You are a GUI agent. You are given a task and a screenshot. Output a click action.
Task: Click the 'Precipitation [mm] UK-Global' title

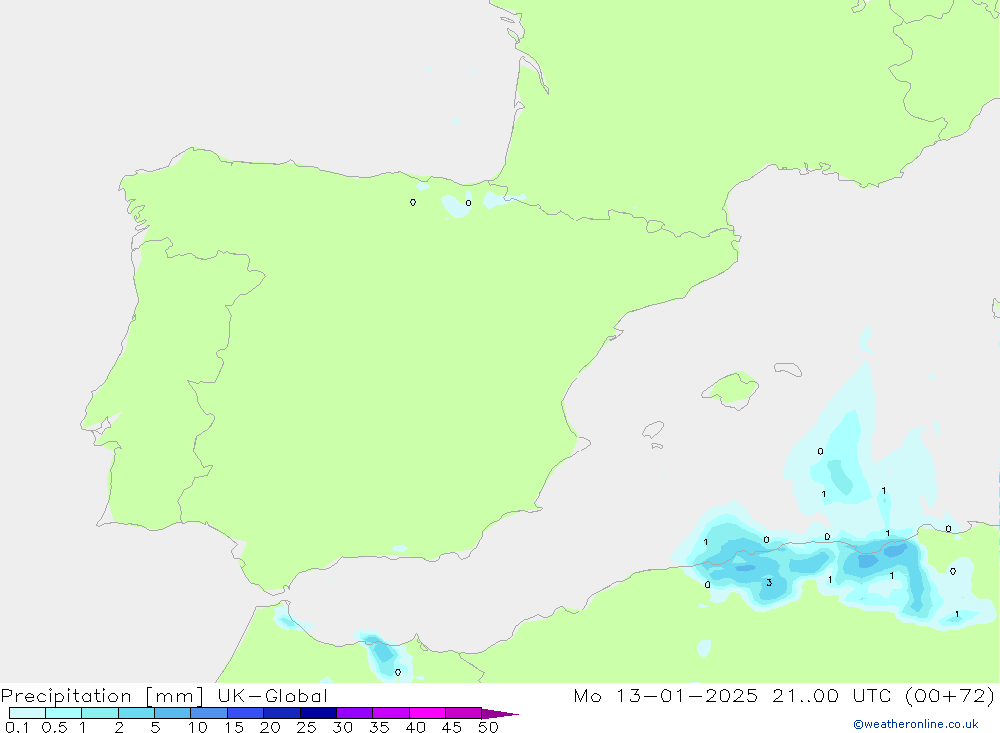pos(165,696)
